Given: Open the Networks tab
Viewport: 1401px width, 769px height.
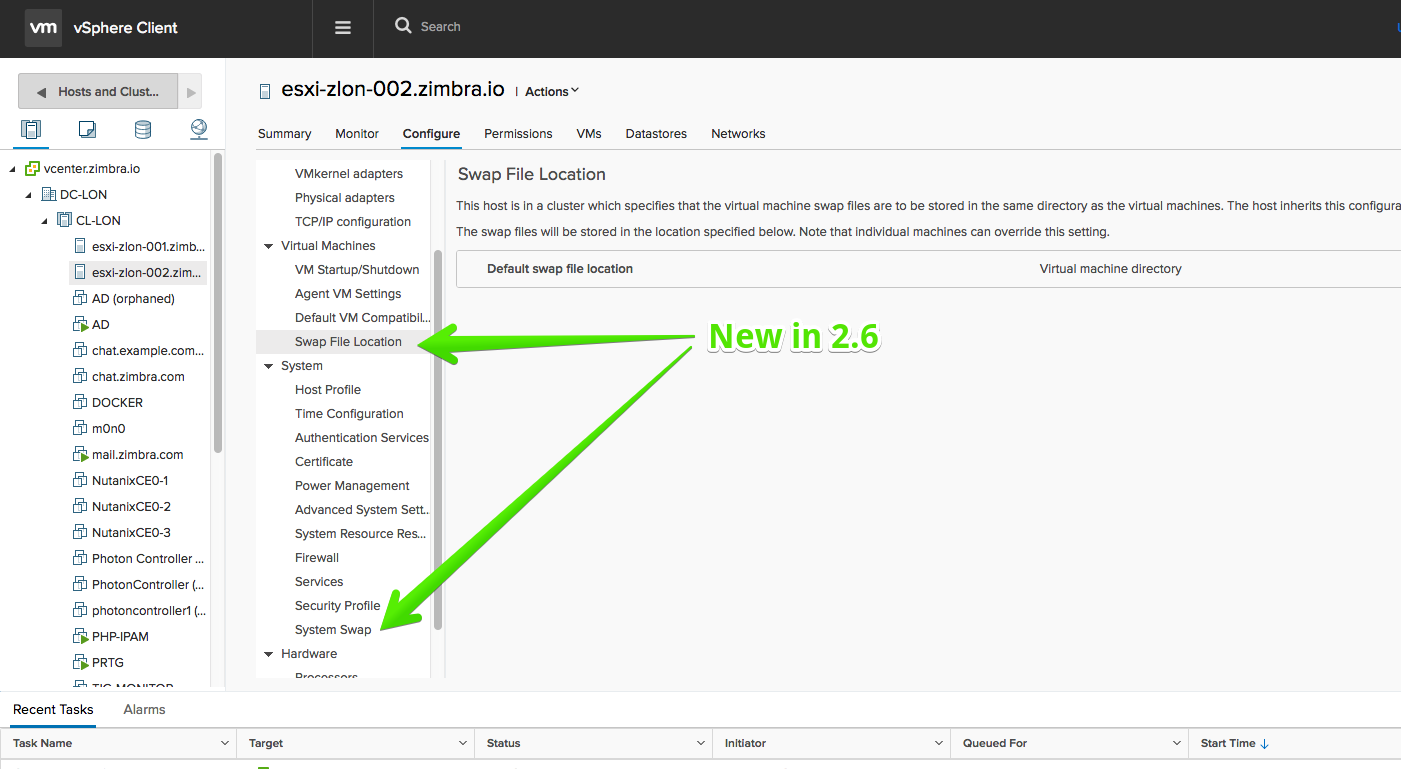Looking at the screenshot, I should (x=738, y=134).
